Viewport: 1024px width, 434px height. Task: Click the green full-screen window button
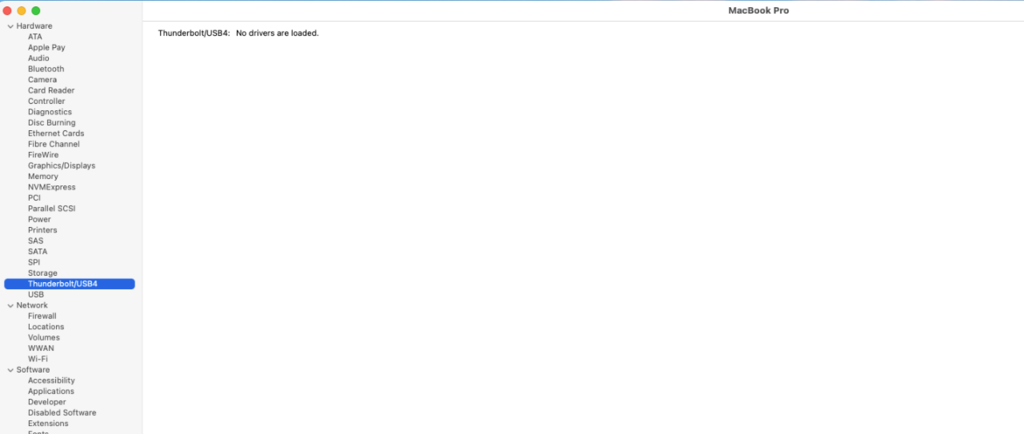pos(36,10)
